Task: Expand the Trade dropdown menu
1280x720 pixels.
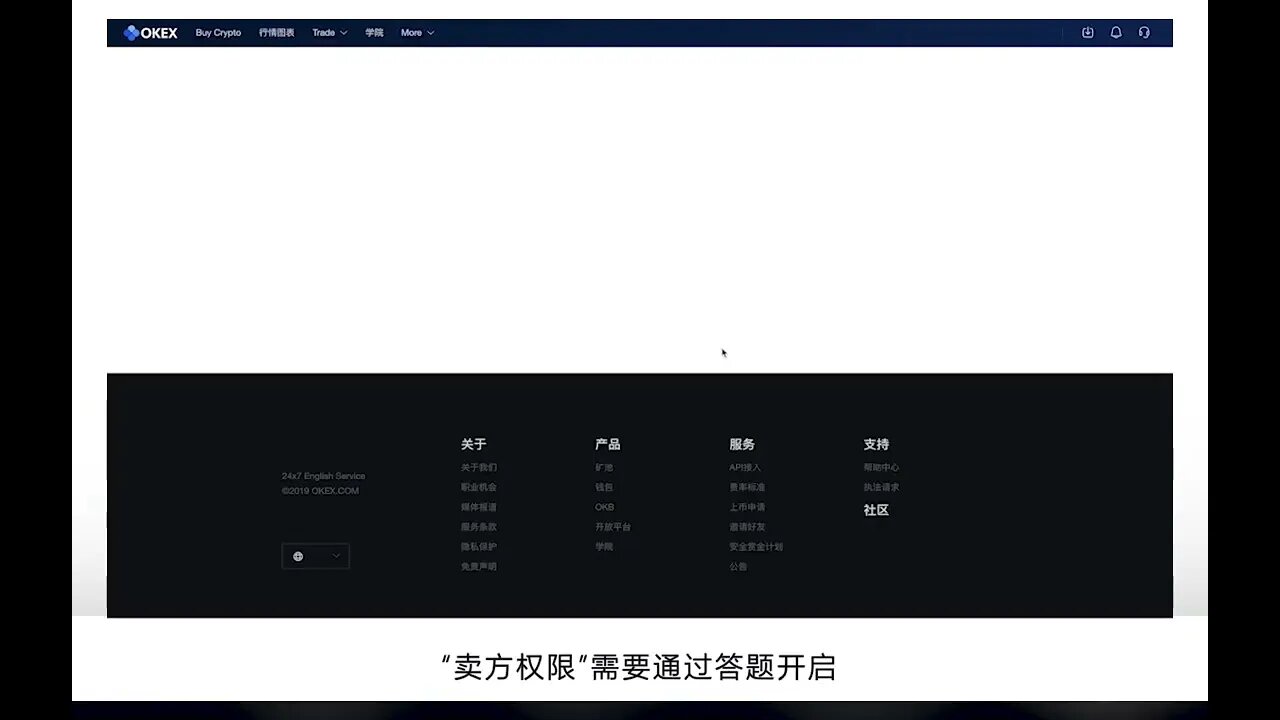Action: (x=330, y=33)
